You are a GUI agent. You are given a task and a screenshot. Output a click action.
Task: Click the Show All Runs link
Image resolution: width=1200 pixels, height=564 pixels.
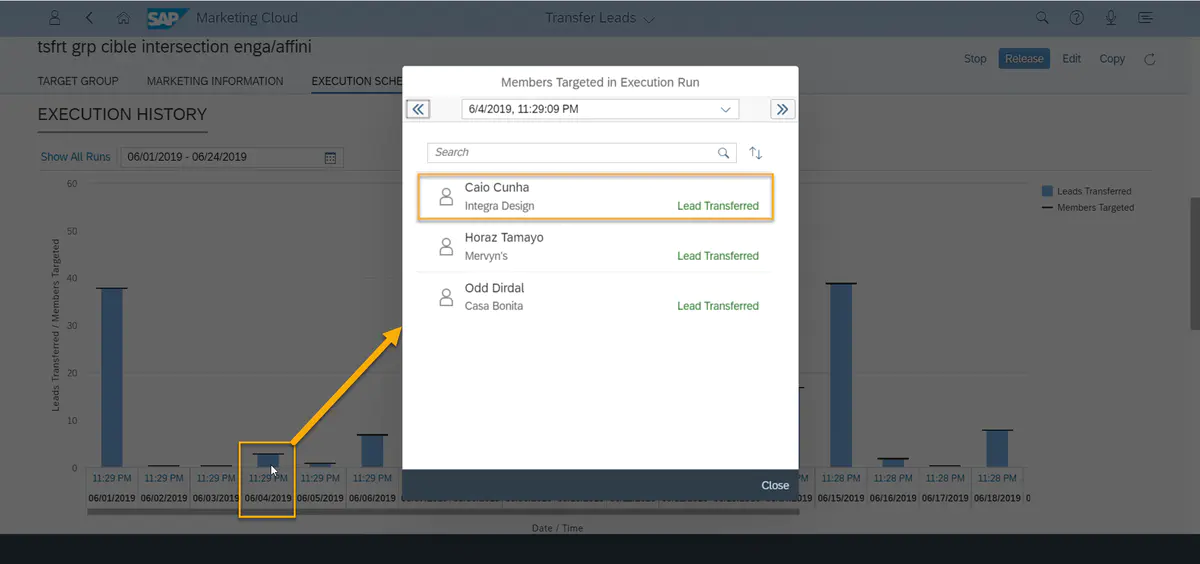pos(75,157)
